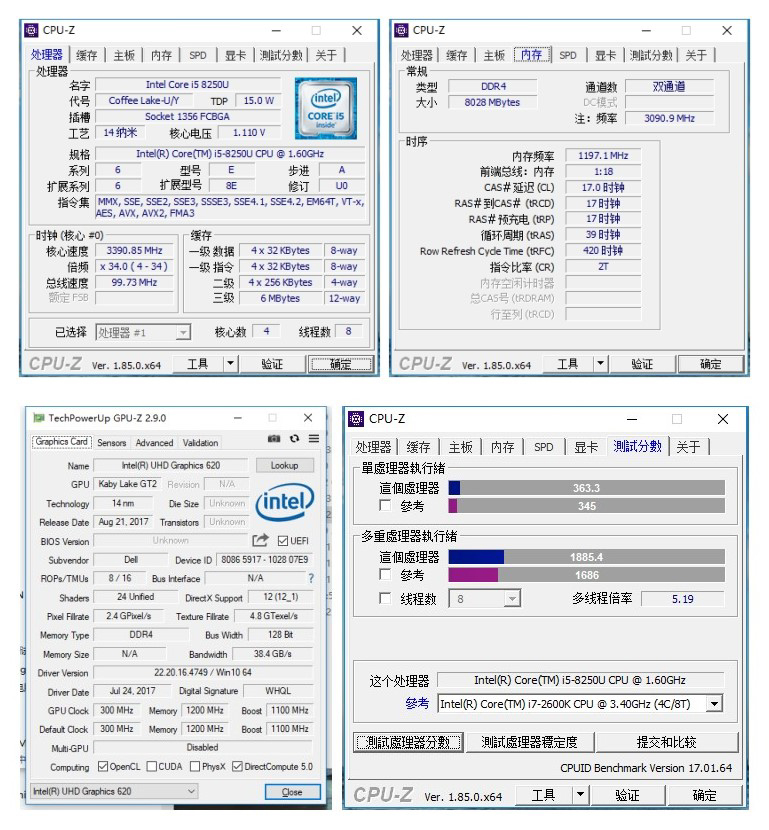Click the memory frequency 1197.1 MHz value
769x830 pixels.
click(603, 156)
